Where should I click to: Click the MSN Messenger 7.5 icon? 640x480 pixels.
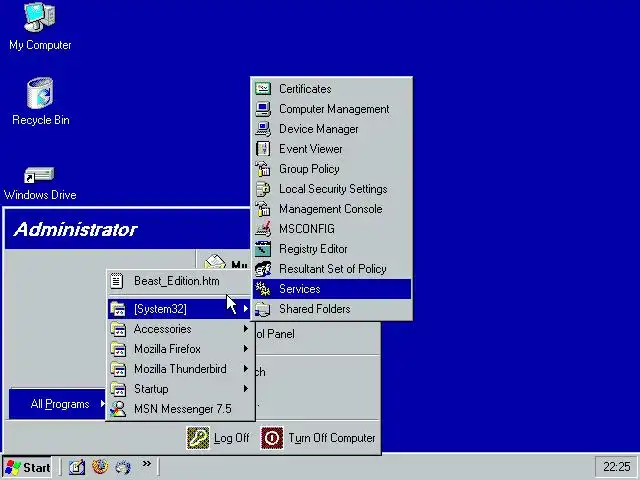[x=118, y=409]
